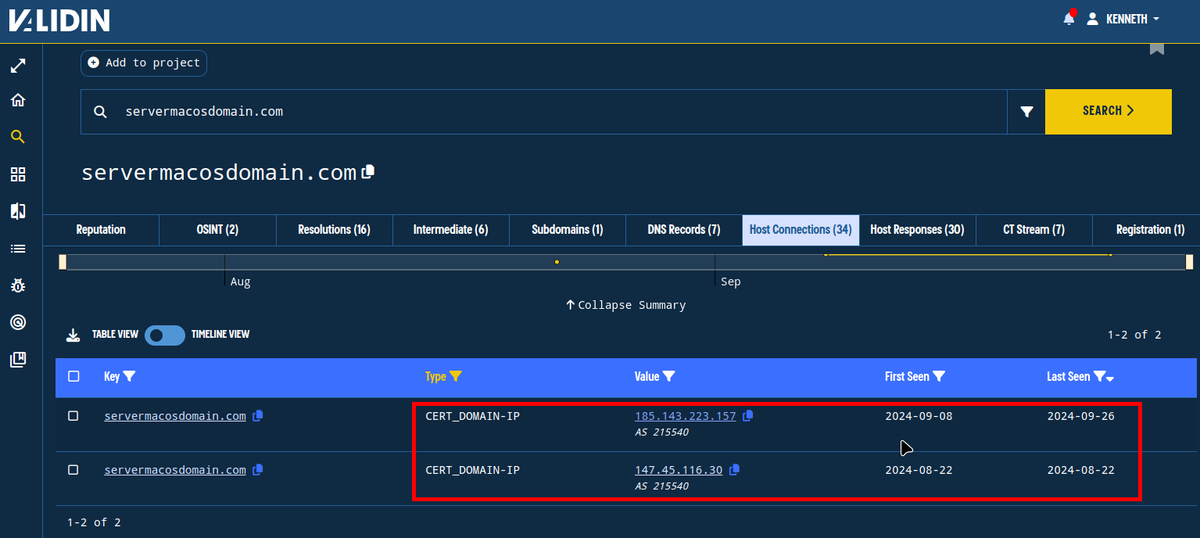The width and height of the screenshot is (1200, 538).
Task: Copy key in 147.45.116.30 row
Action: coord(258,469)
